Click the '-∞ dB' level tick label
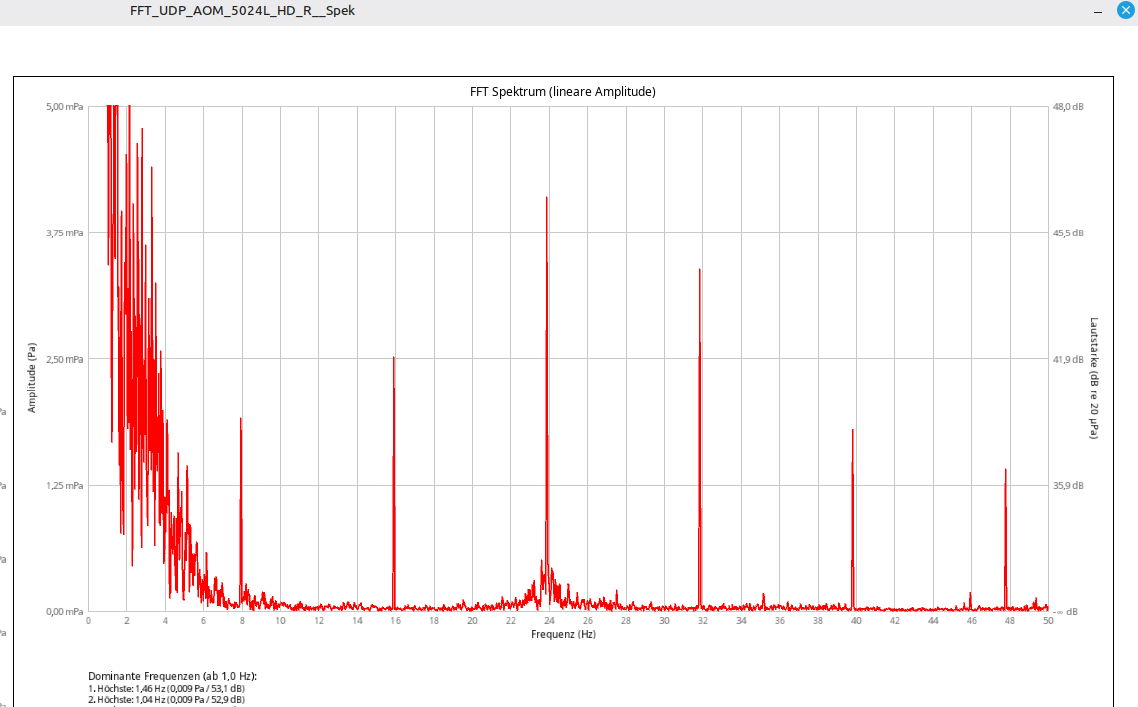Image resolution: width=1138 pixels, height=707 pixels. [1065, 612]
